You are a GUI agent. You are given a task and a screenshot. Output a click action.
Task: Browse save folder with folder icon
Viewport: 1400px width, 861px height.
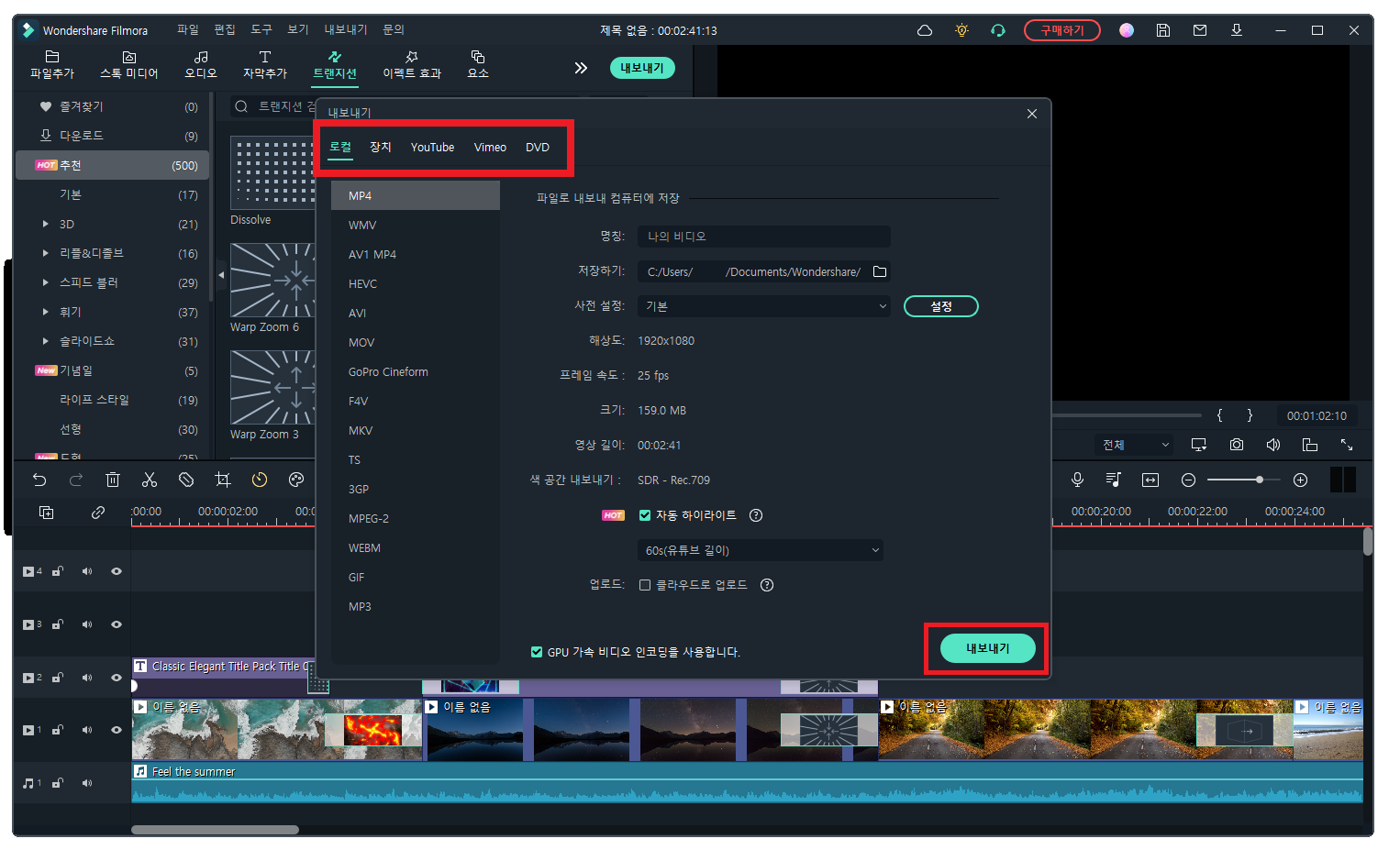(880, 271)
